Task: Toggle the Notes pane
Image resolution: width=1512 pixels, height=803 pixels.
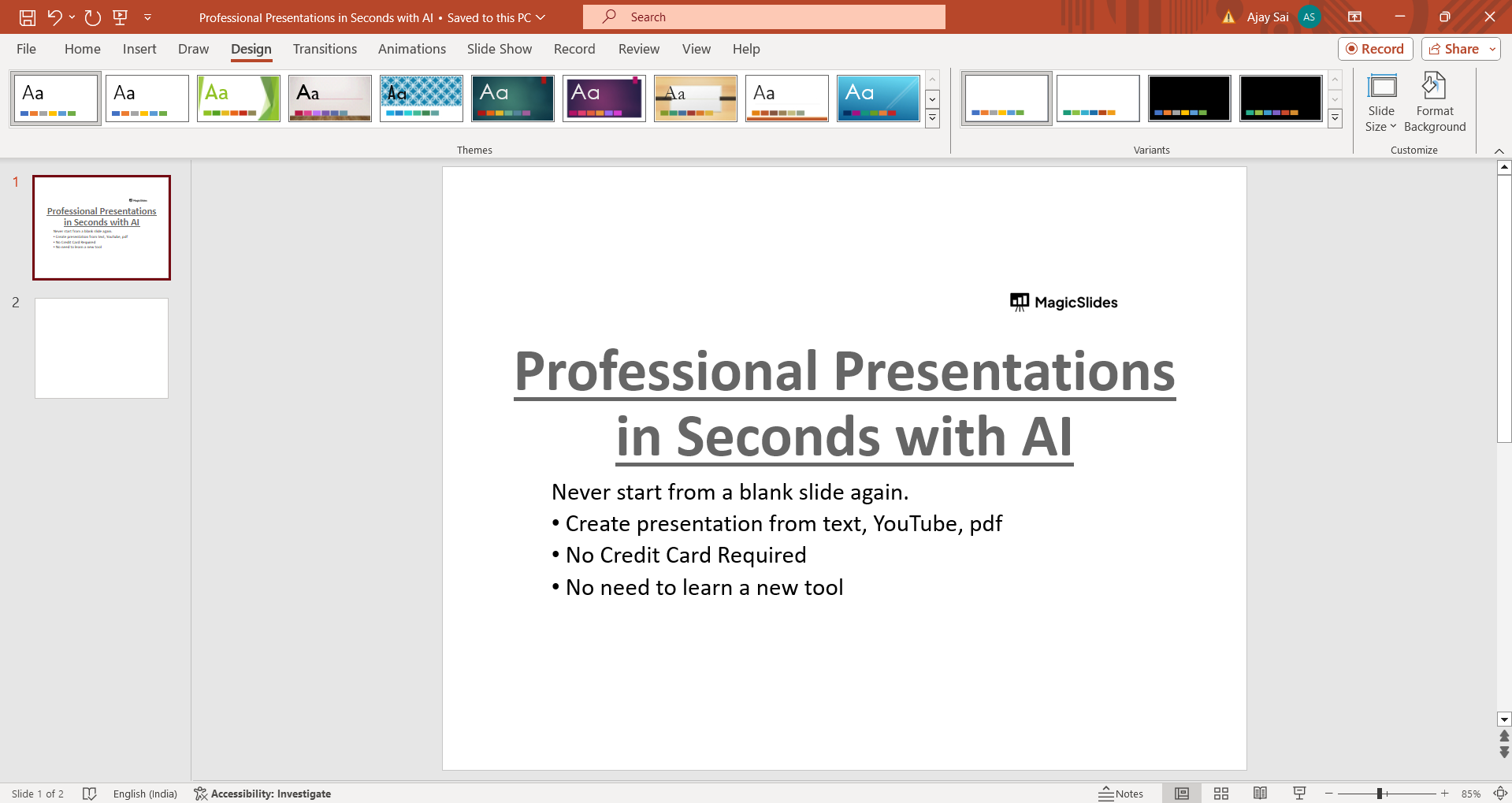Action: (1121, 794)
